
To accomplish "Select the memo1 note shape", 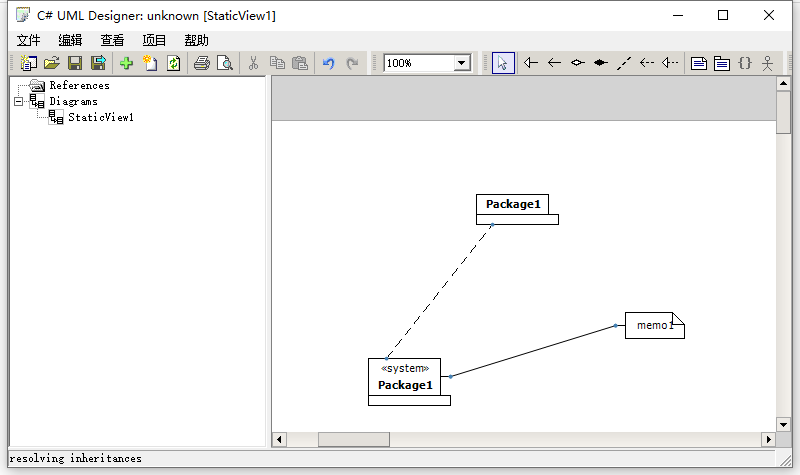I will [x=655, y=326].
